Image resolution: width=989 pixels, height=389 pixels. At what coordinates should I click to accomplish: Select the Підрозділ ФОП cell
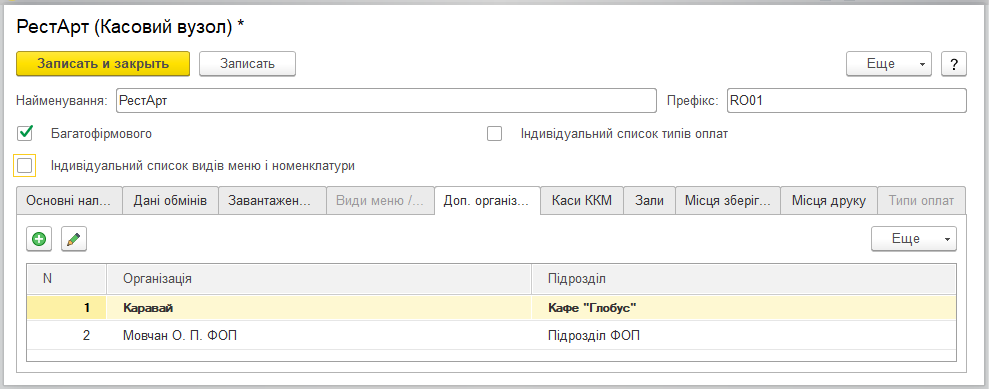tap(744, 335)
